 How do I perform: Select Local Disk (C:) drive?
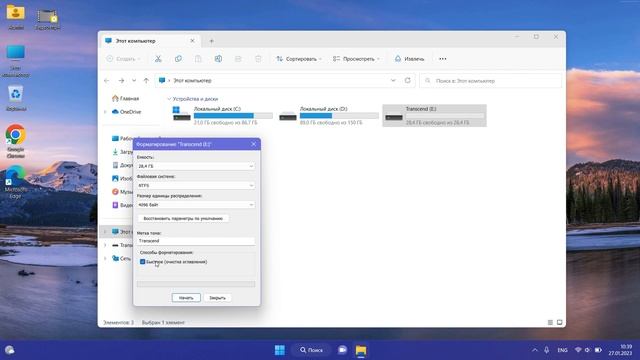point(222,116)
